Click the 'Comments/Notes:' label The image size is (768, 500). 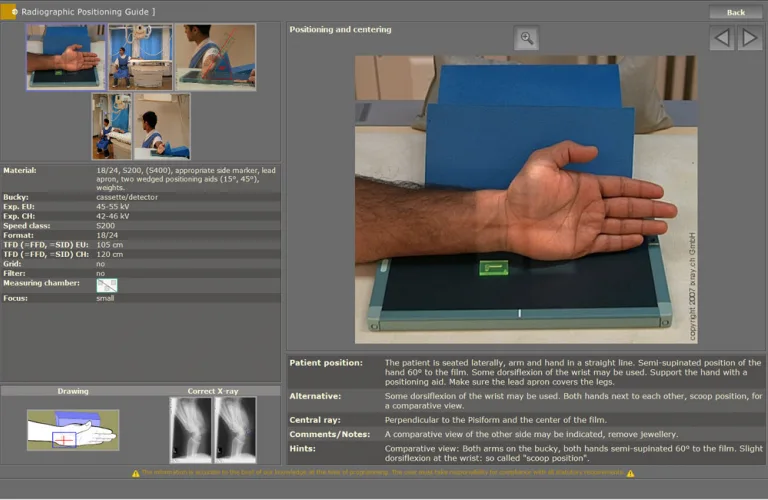tap(330, 434)
